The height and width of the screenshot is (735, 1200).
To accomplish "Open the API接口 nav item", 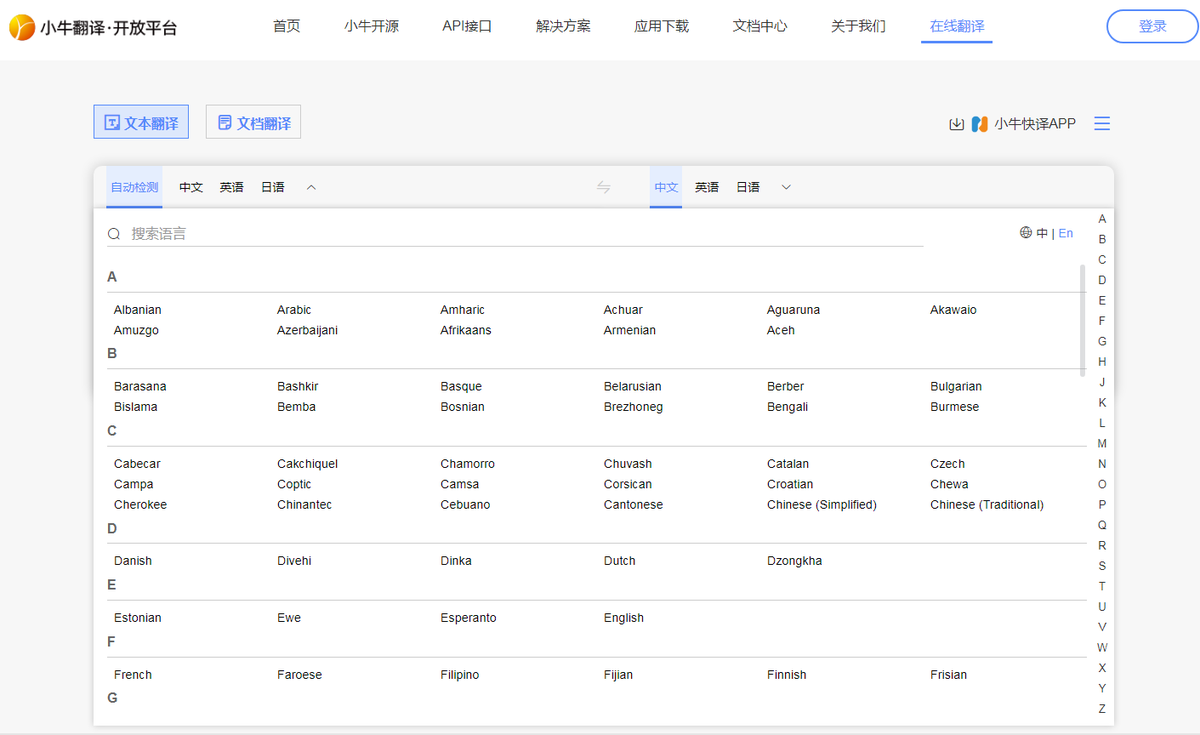I will click(x=467, y=26).
